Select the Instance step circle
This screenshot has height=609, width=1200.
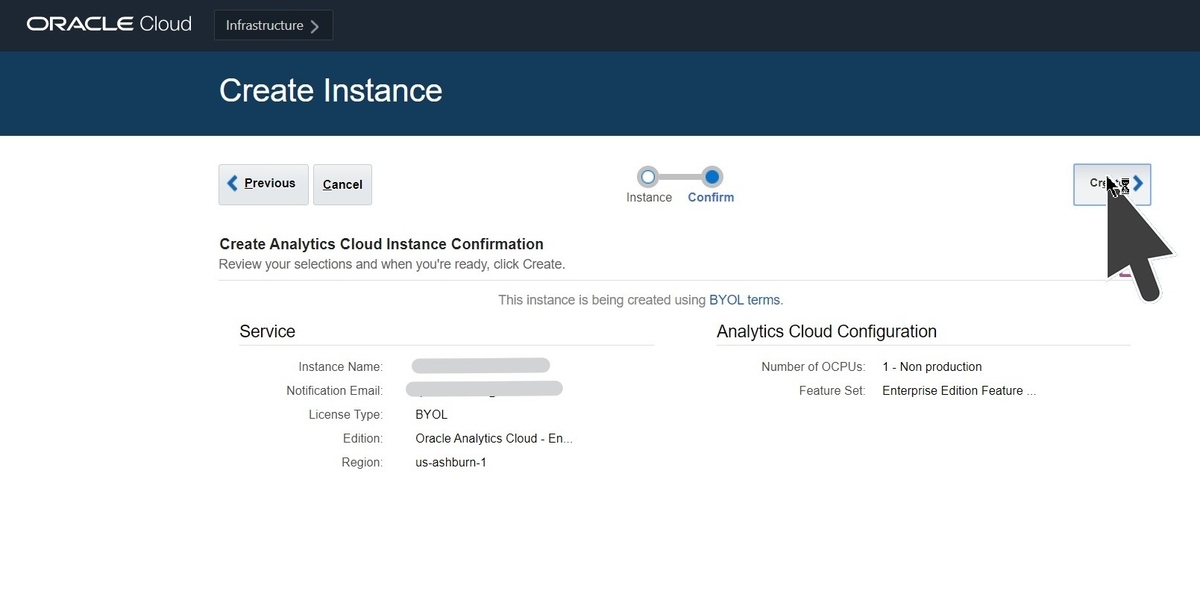point(648,177)
